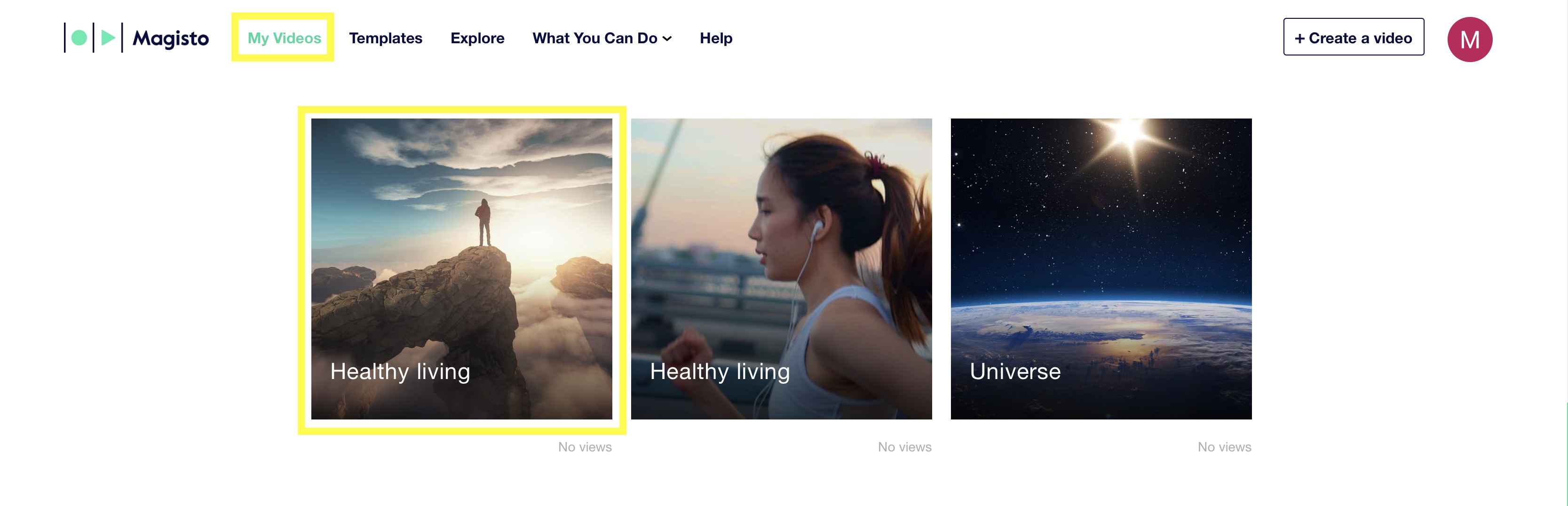Open the M profile avatar
1568x506 pixels.
[1469, 40]
